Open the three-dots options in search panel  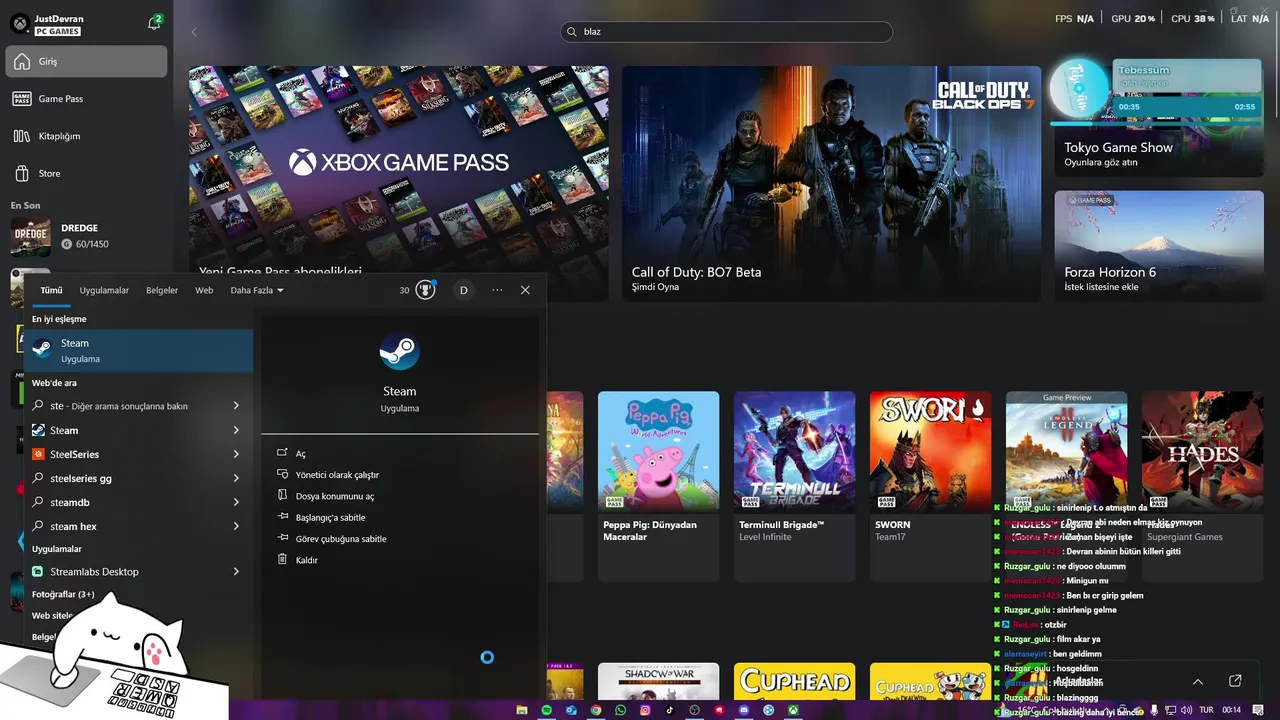point(497,290)
